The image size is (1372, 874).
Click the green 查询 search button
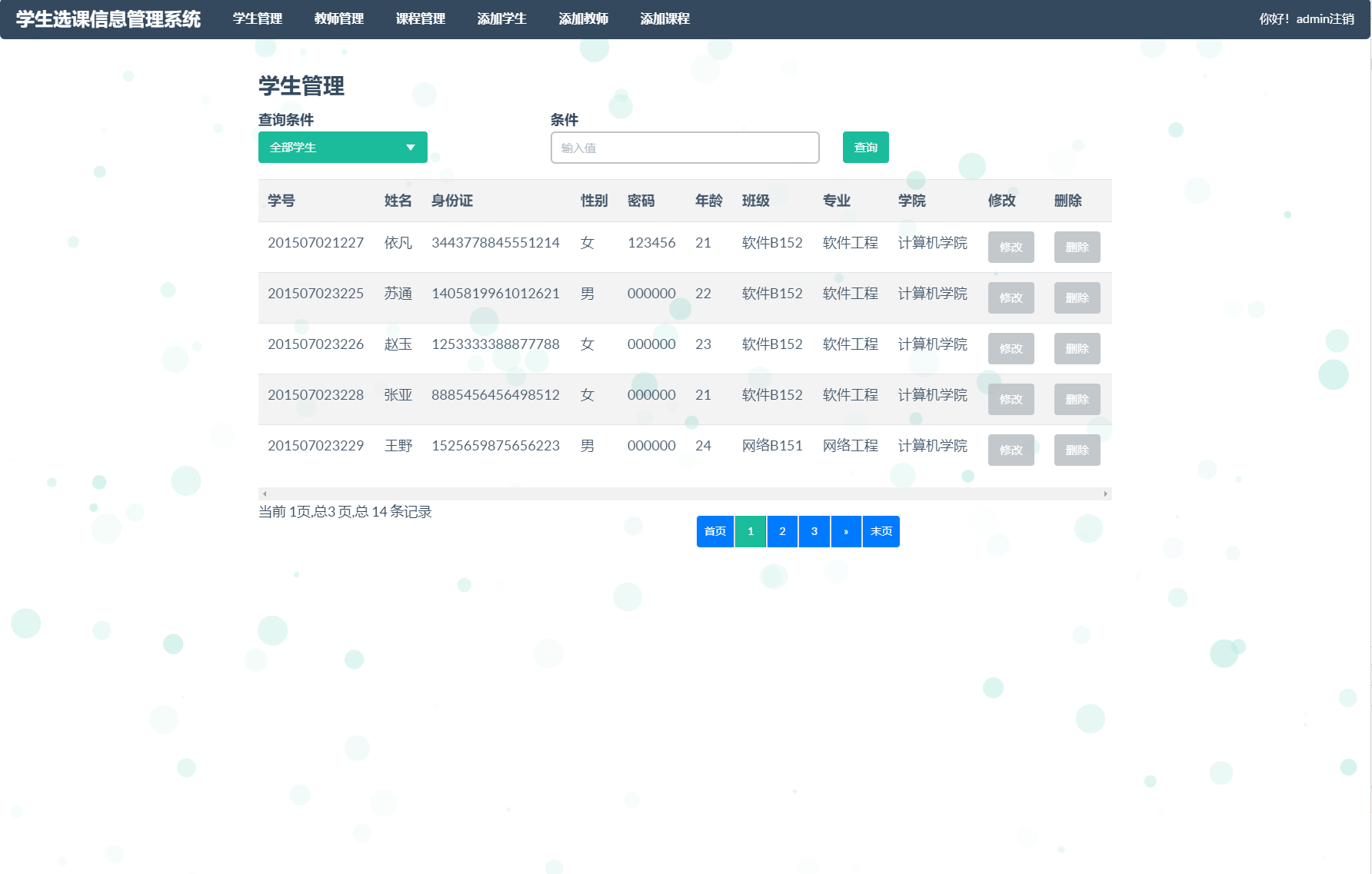[x=865, y=147]
